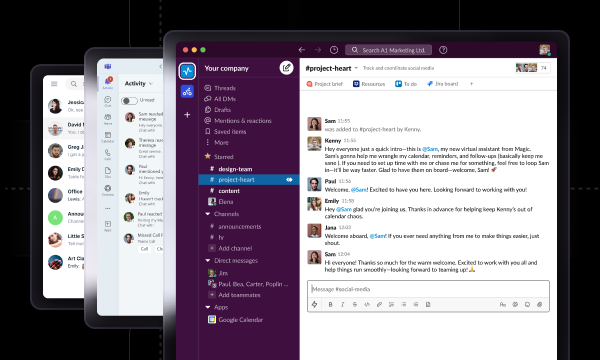Click Add teammates in Slack sidebar
Screen dimensions: 600x360
(x=234, y=295)
